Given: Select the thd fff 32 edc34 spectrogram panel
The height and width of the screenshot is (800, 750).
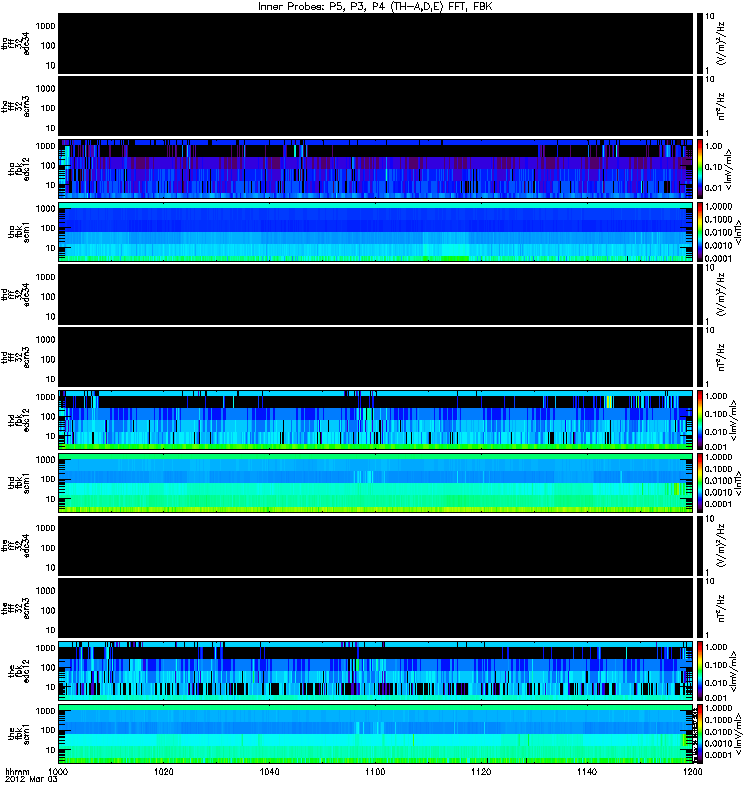Looking at the screenshot, I should click(x=376, y=294).
